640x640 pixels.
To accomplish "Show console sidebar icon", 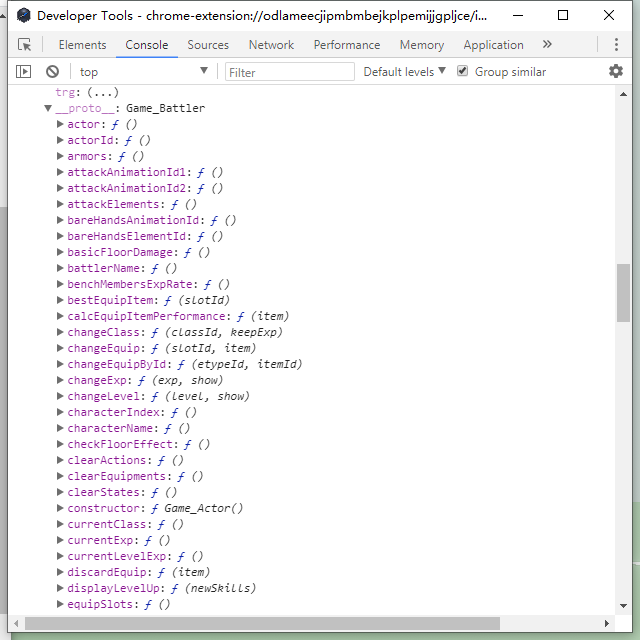I will coord(23,72).
